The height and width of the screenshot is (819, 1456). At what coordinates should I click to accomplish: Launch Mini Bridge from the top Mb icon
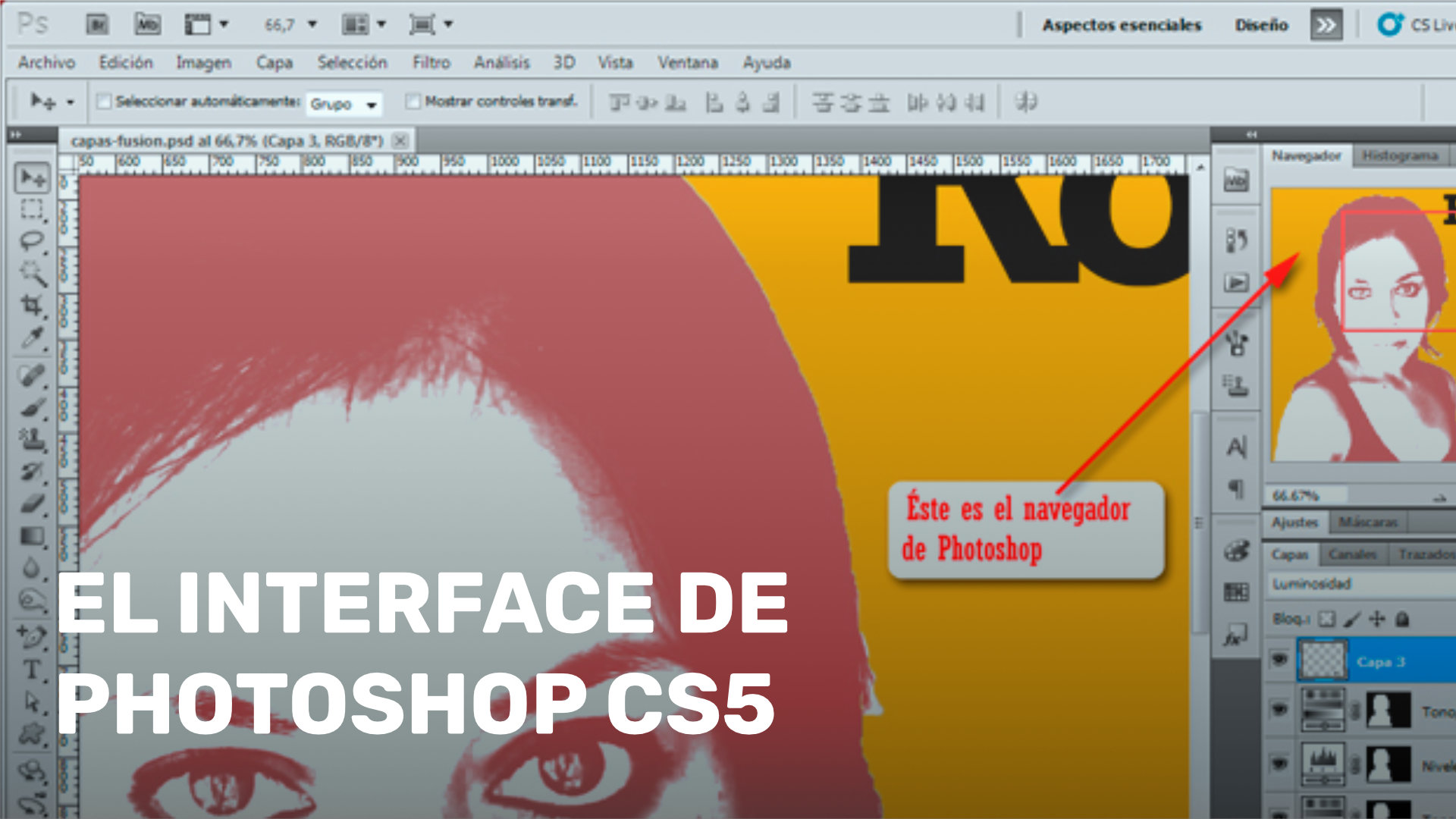[147, 24]
